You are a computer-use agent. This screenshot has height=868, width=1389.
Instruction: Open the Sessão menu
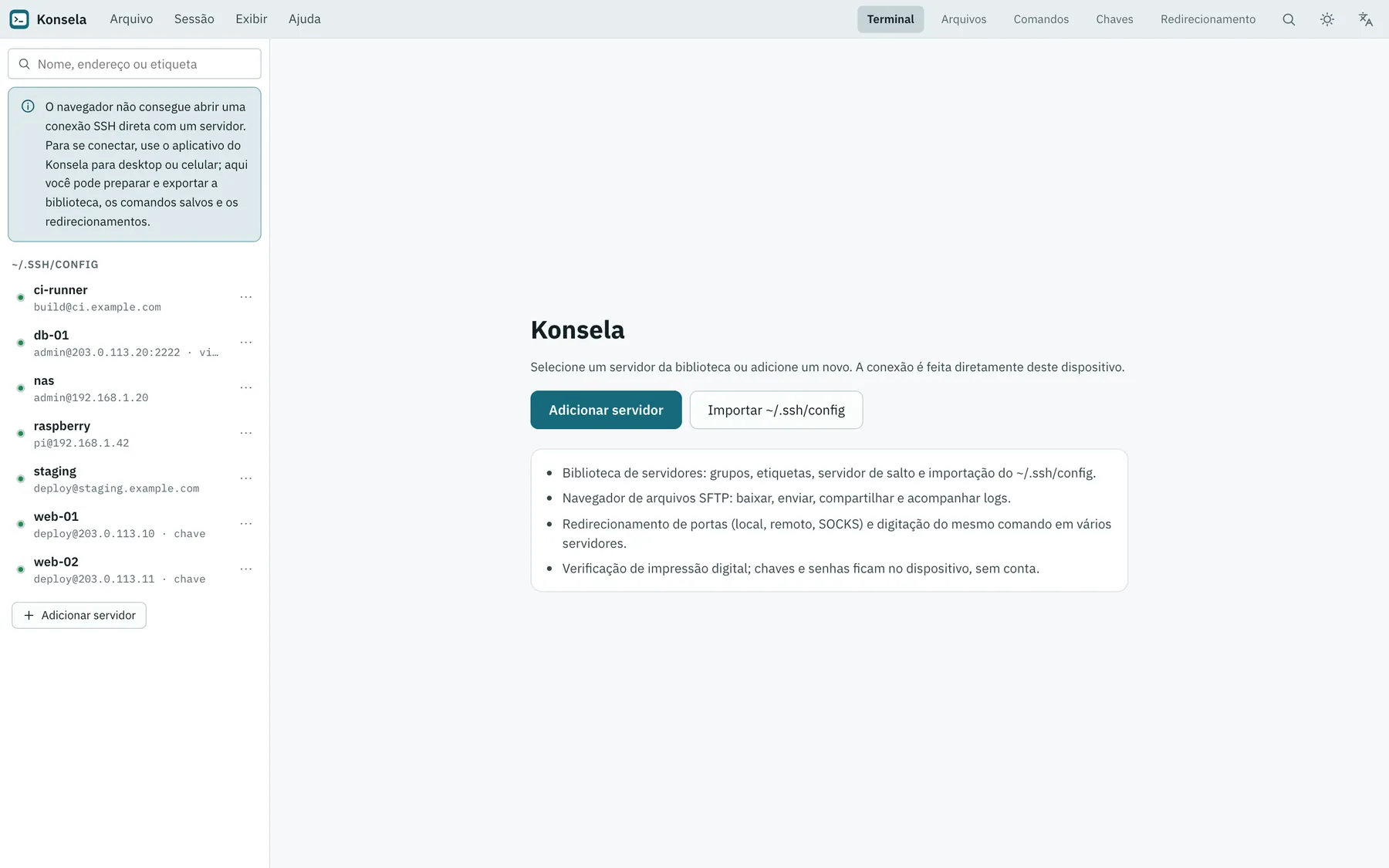click(x=194, y=19)
